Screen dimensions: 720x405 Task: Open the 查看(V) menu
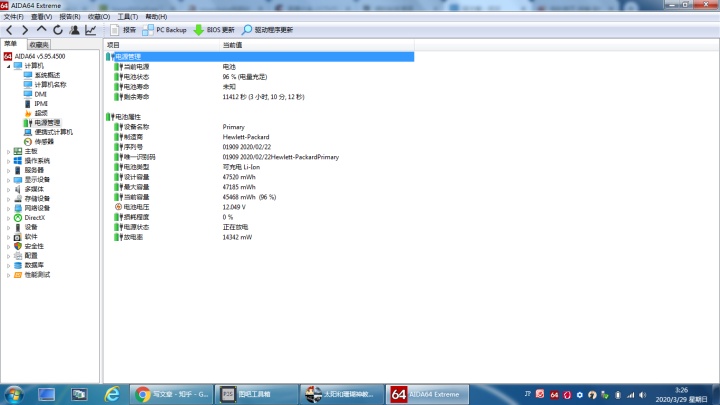(x=41, y=17)
